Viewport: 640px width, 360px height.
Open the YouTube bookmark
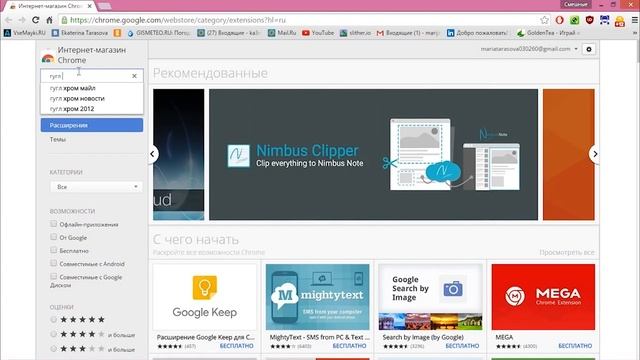[318, 33]
